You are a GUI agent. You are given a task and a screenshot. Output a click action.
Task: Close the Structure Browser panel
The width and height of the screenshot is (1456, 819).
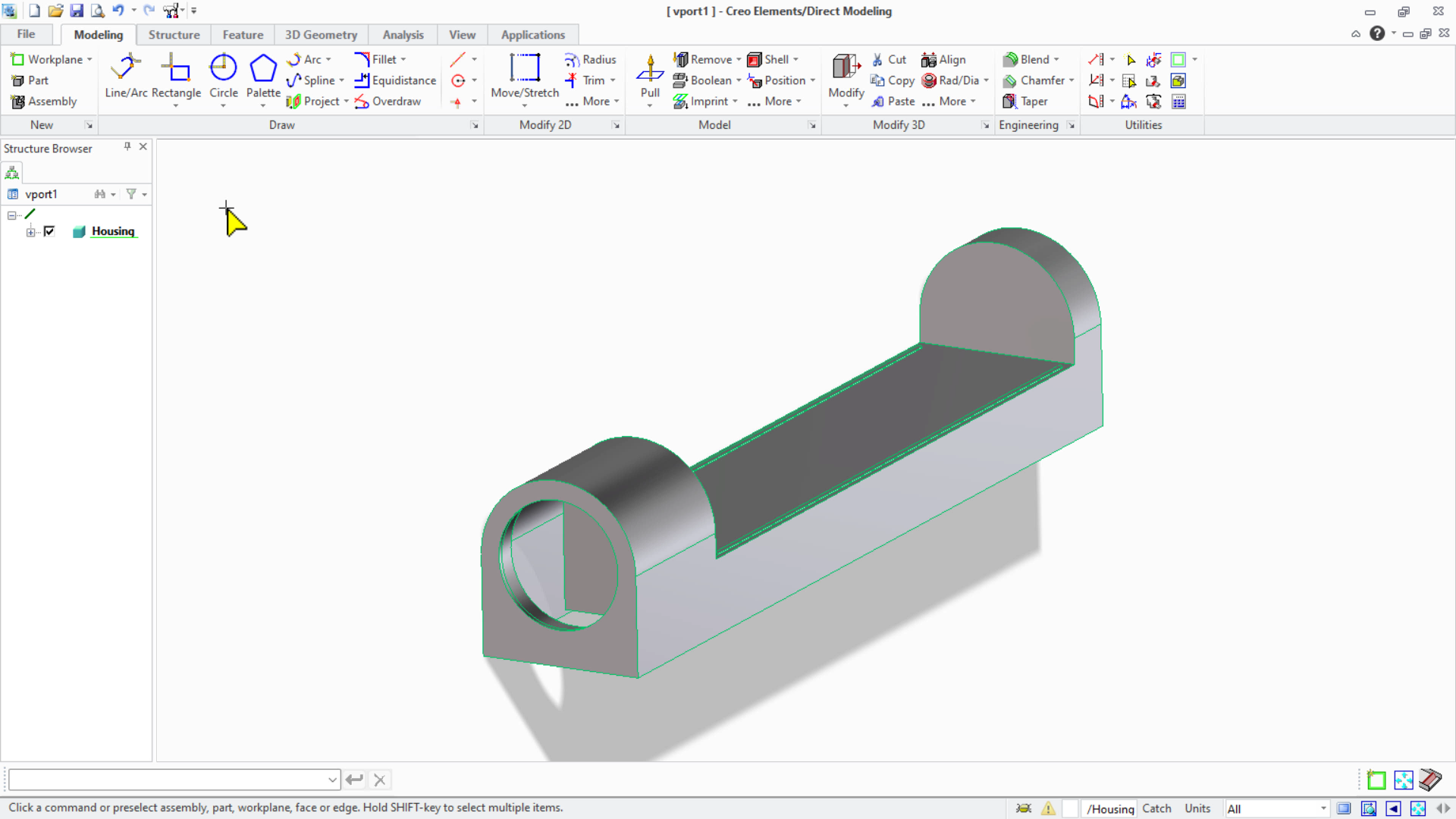(x=143, y=147)
